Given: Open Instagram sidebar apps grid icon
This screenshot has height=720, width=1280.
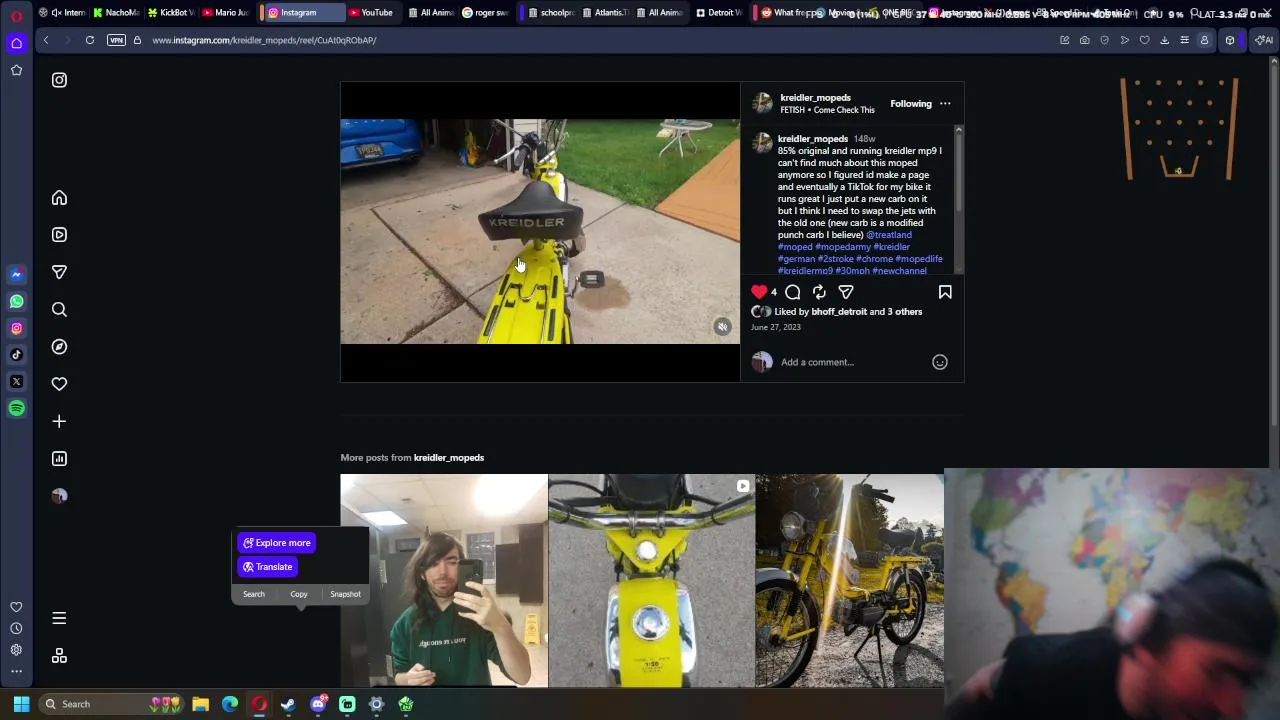Looking at the screenshot, I should point(59,656).
